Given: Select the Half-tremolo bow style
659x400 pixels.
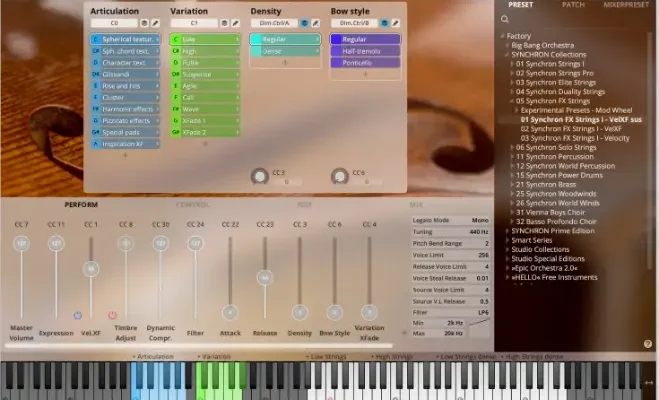Looking at the screenshot, I should 365,51.
